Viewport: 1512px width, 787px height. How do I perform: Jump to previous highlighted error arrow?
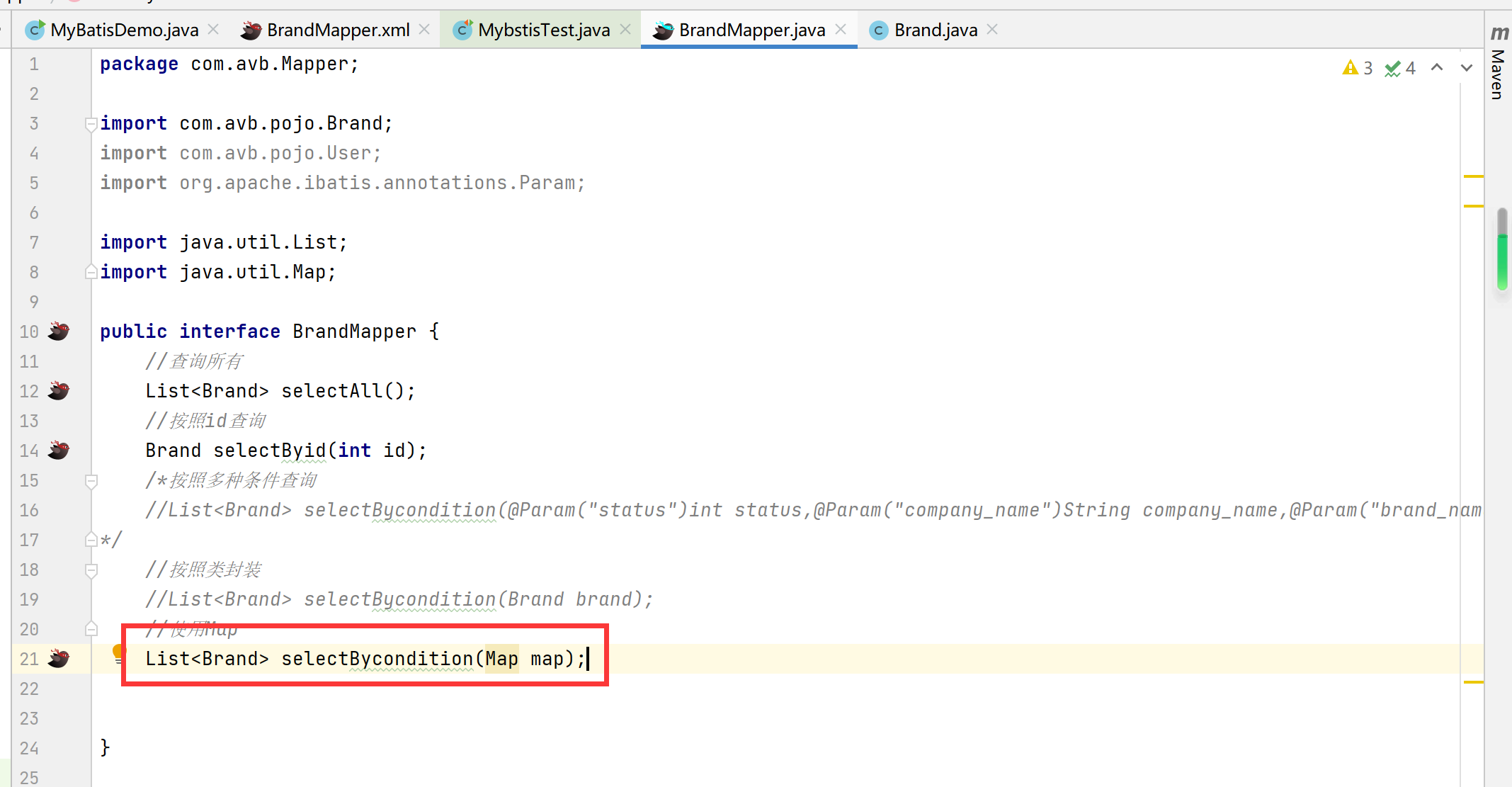click(x=1437, y=68)
